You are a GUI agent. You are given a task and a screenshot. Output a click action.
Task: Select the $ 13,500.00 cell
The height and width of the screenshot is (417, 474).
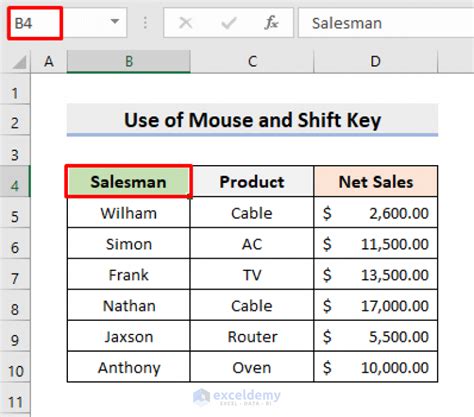point(376,274)
